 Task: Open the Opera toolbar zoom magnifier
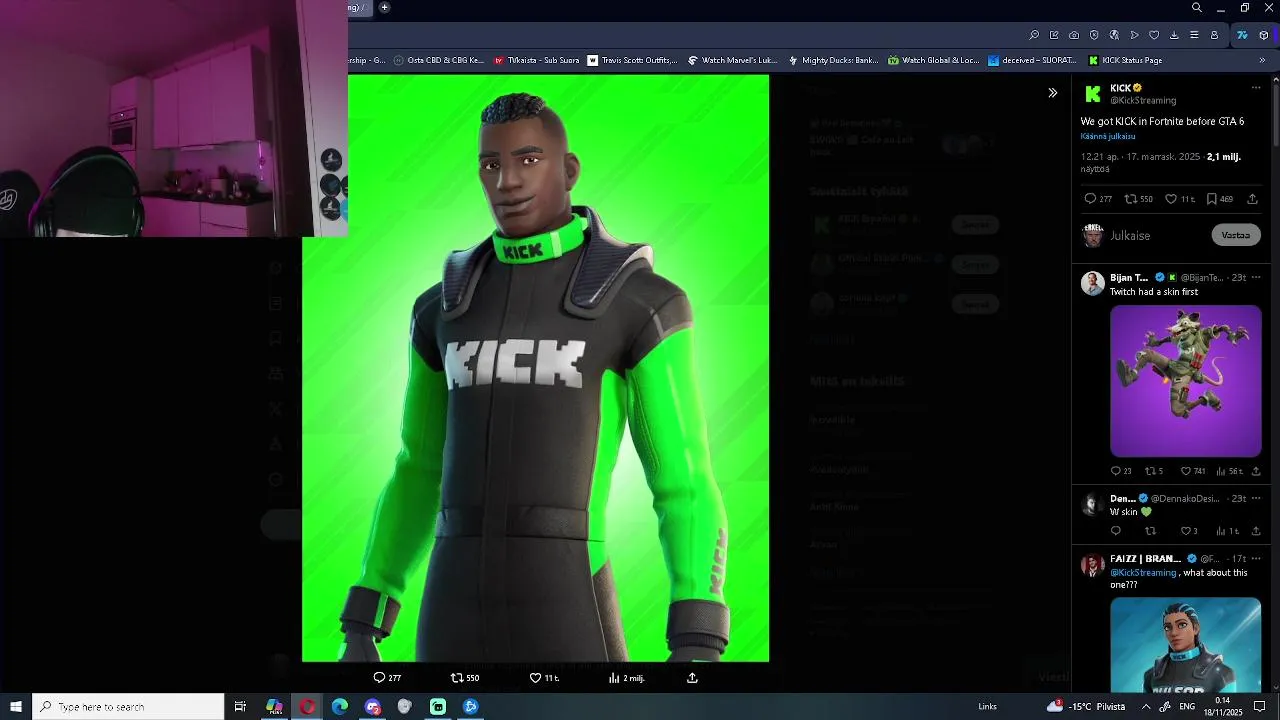(x=1034, y=35)
